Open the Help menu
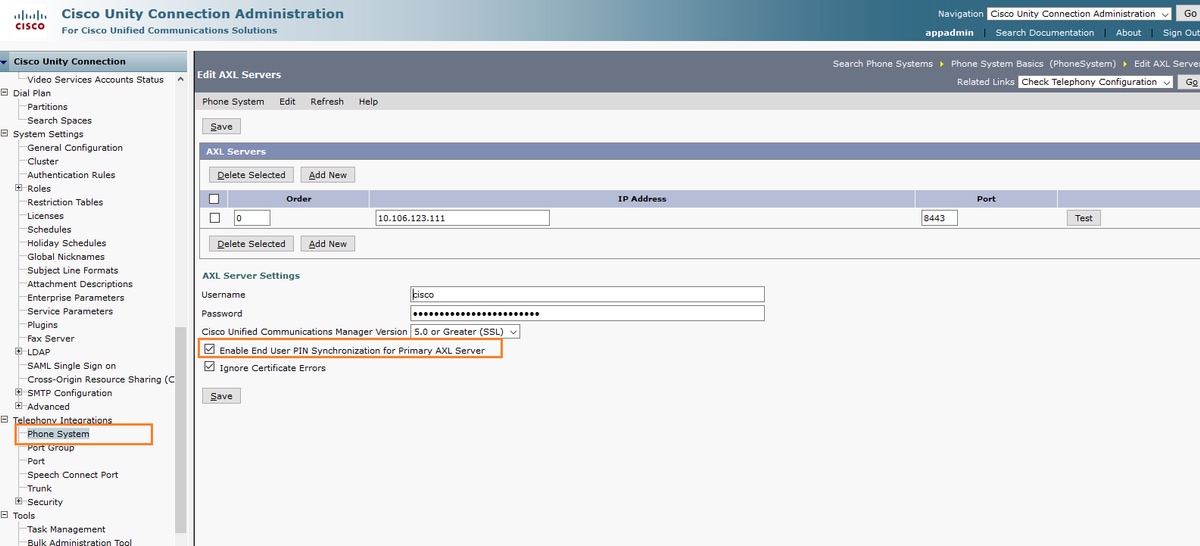The height and width of the screenshot is (546, 1200). 368,102
